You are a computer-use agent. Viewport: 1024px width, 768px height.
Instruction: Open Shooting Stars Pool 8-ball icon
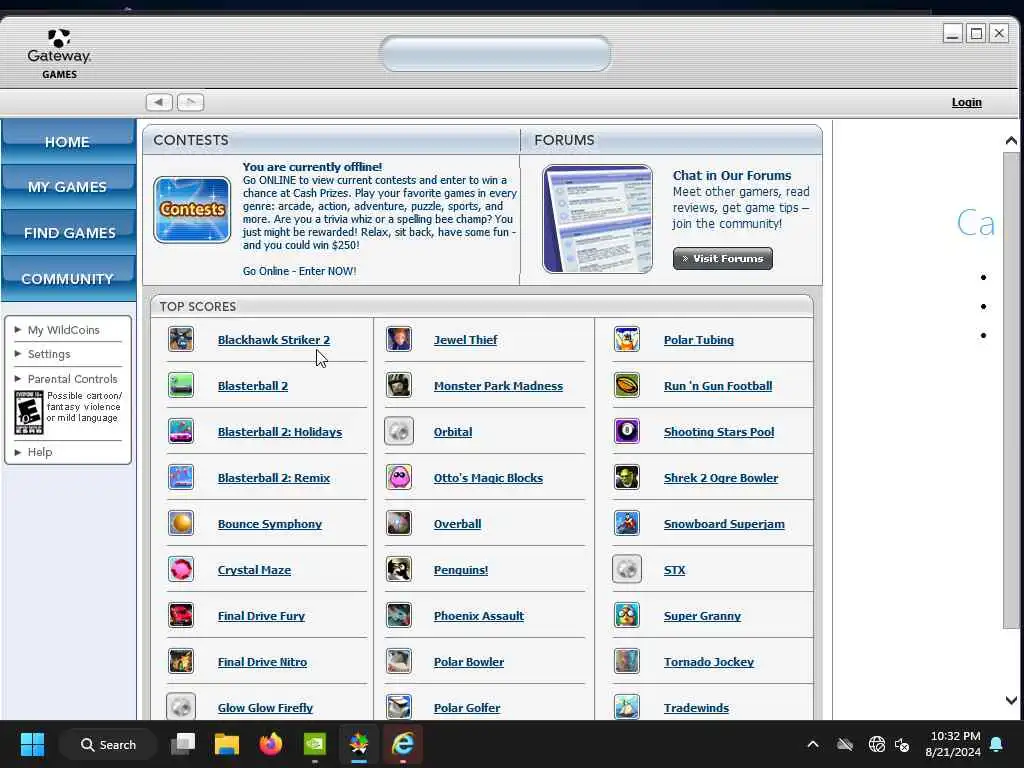[x=627, y=432]
